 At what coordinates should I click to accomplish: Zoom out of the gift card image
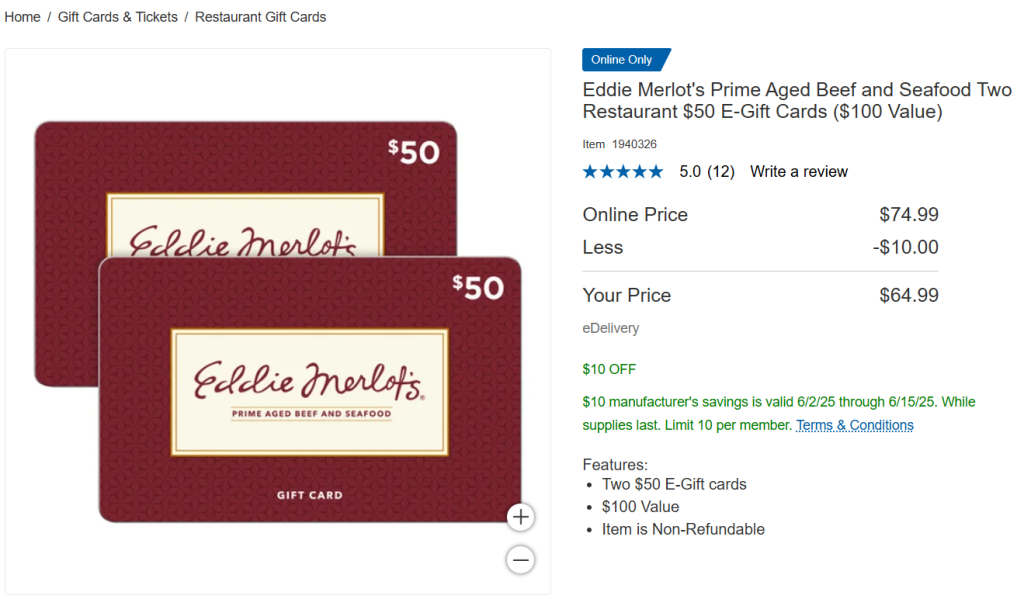(520, 559)
